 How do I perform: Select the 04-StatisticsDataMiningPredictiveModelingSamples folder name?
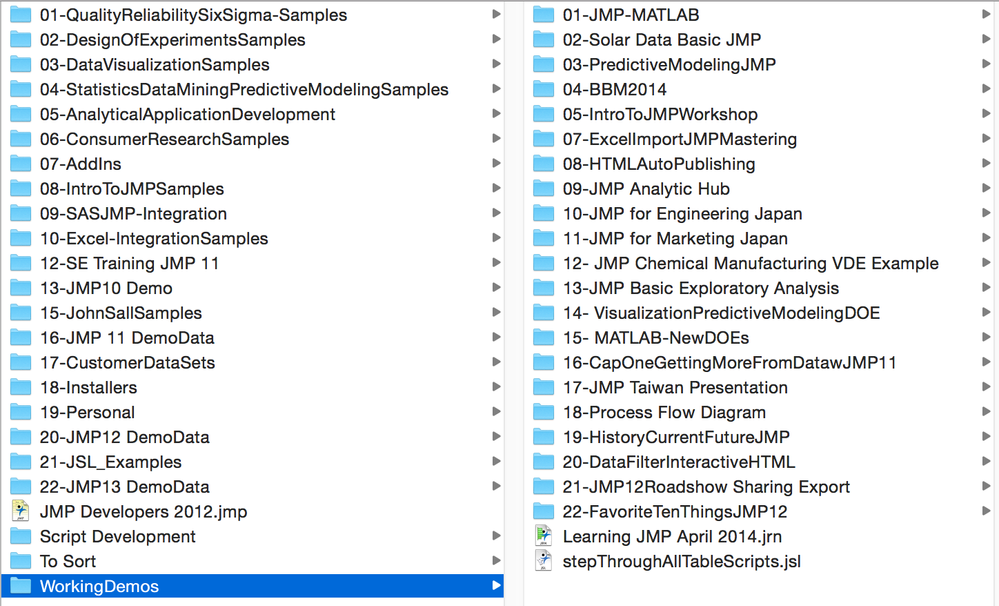tap(244, 89)
